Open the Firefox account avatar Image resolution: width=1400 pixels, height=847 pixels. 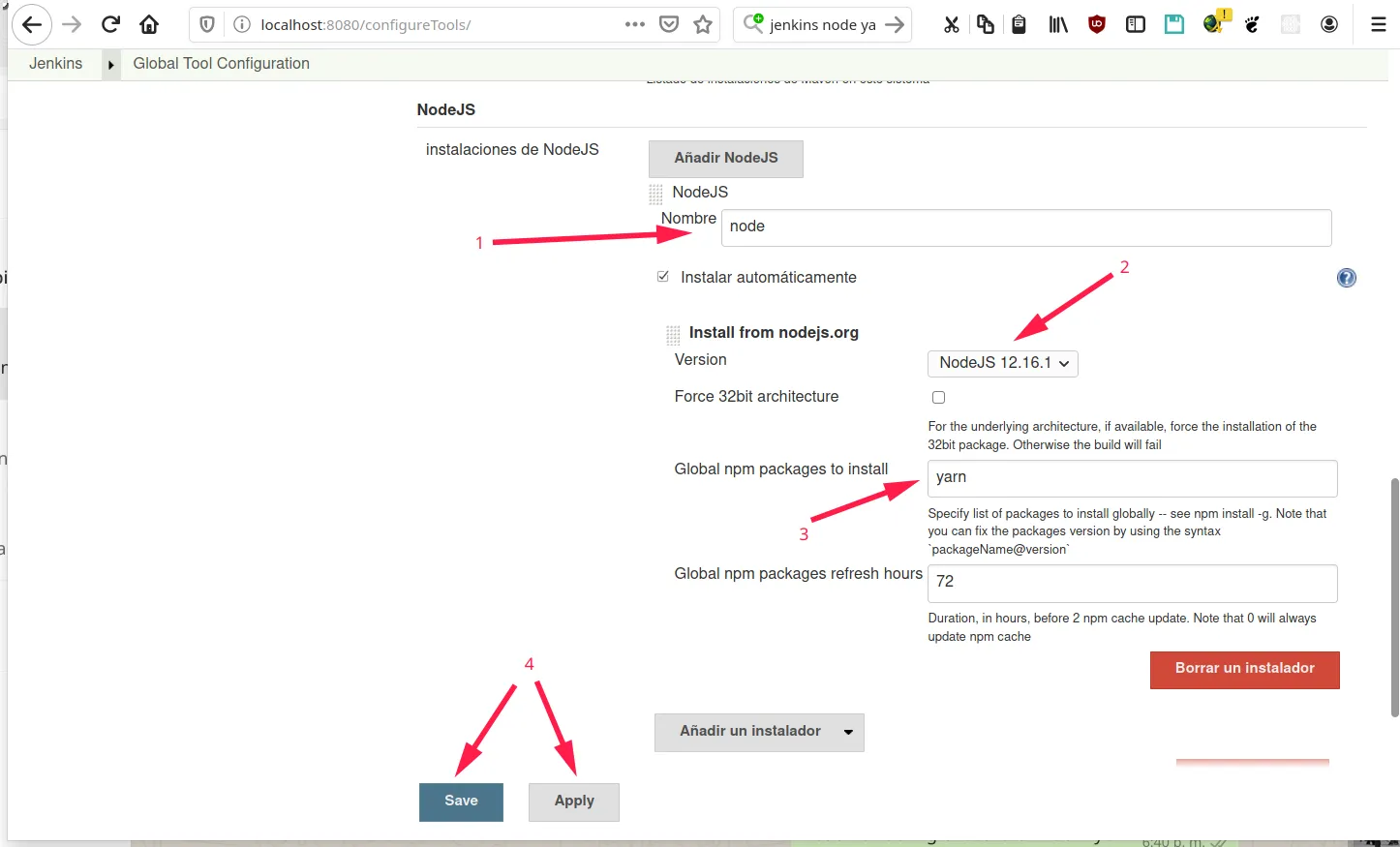[1329, 25]
